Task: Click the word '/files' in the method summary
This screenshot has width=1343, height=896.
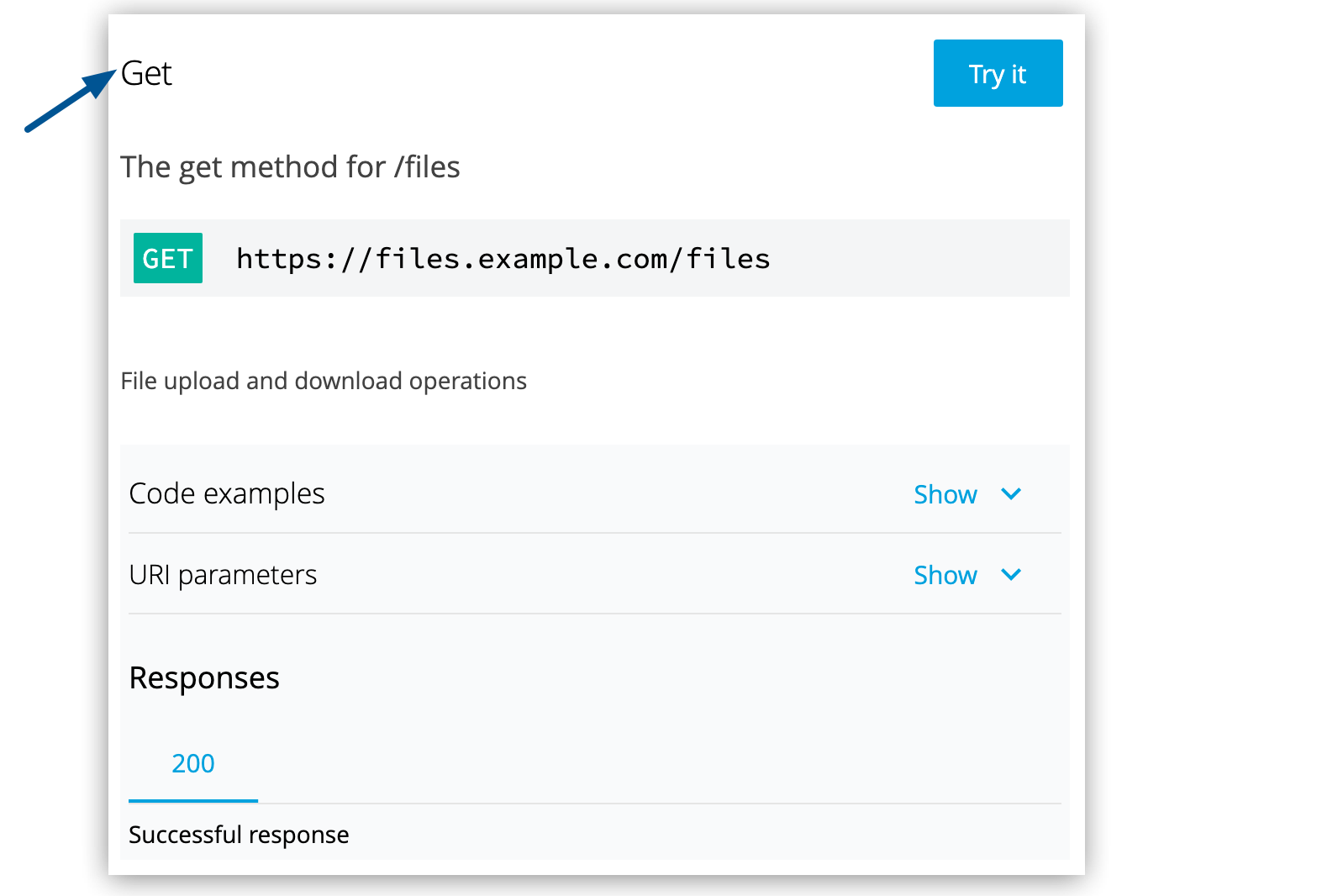Action: 427,167
